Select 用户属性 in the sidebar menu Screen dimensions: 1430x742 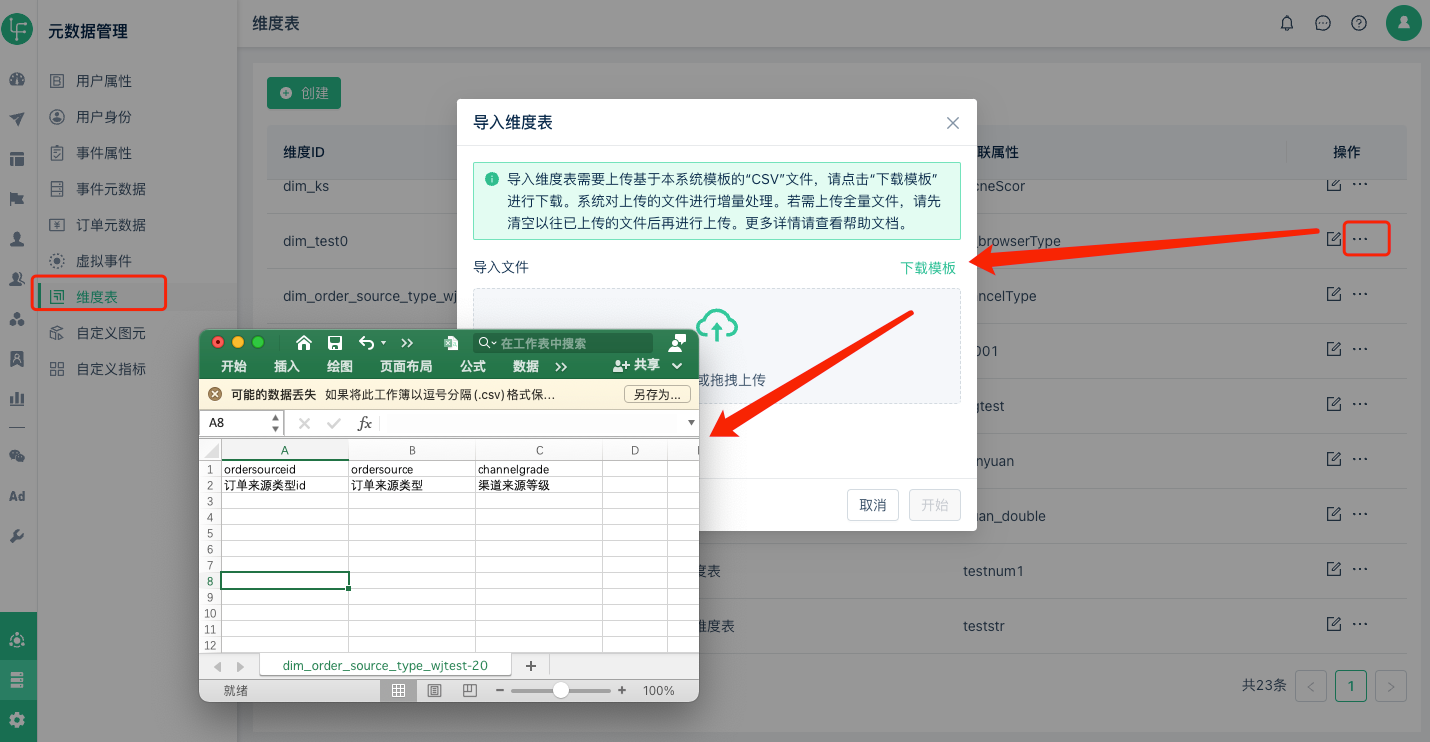104,81
